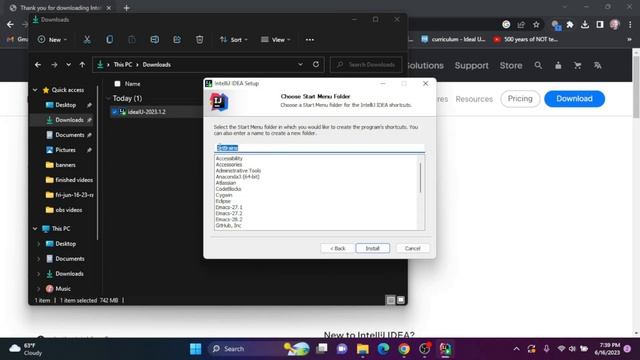The image size is (640, 360).
Task: Click Copy icon in Explorer toolbar
Action: (x=109, y=40)
